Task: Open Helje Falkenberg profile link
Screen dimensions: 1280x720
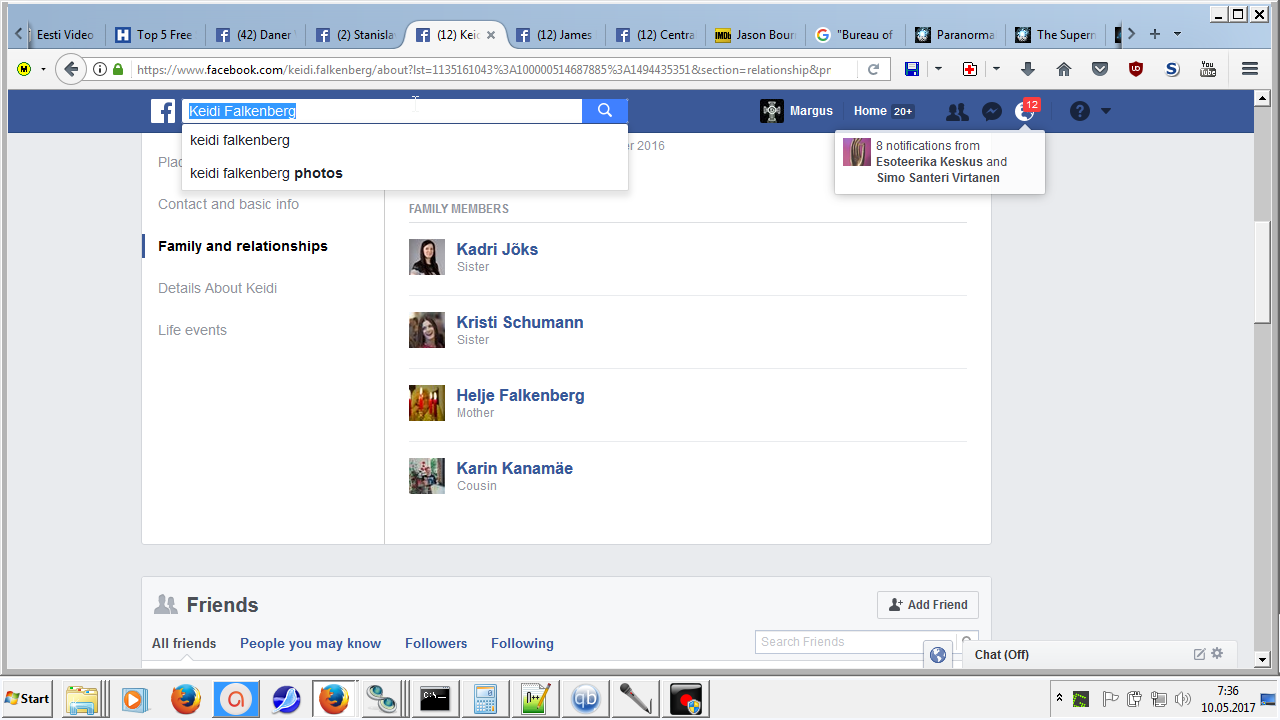Action: 520,395
